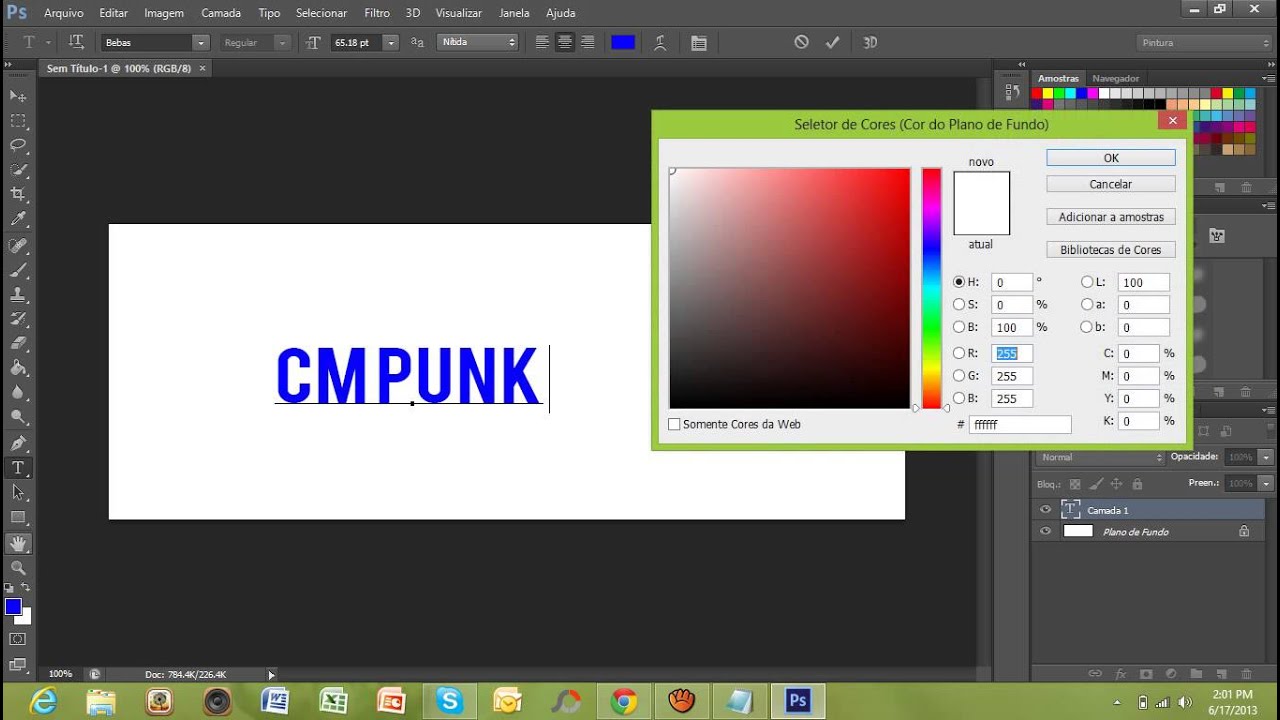
Task: Select the Paint Bucket tool
Action: click(x=18, y=368)
